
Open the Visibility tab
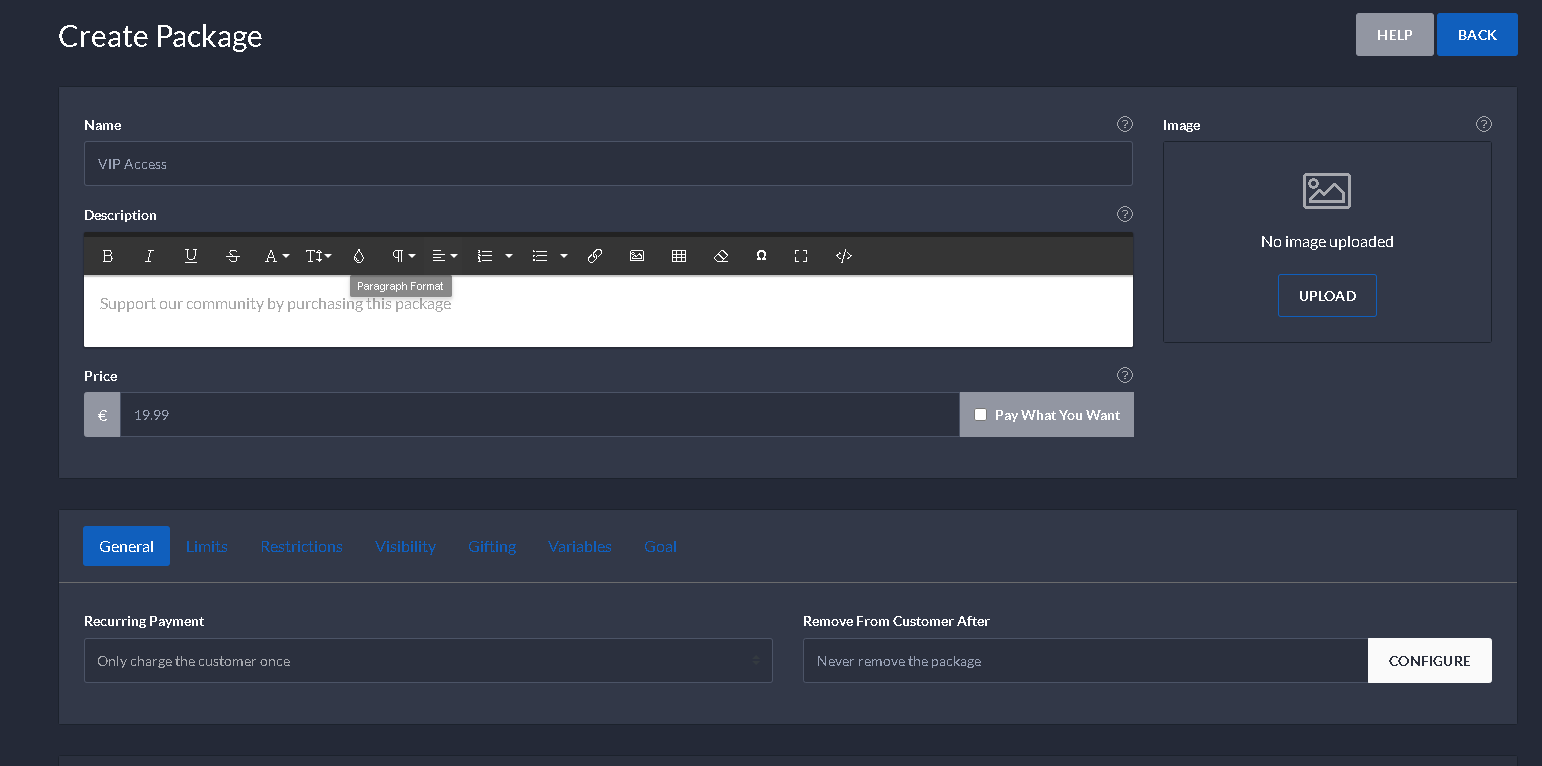[x=405, y=546]
